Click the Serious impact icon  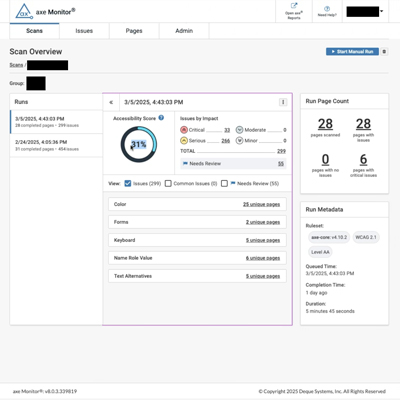coord(184,141)
